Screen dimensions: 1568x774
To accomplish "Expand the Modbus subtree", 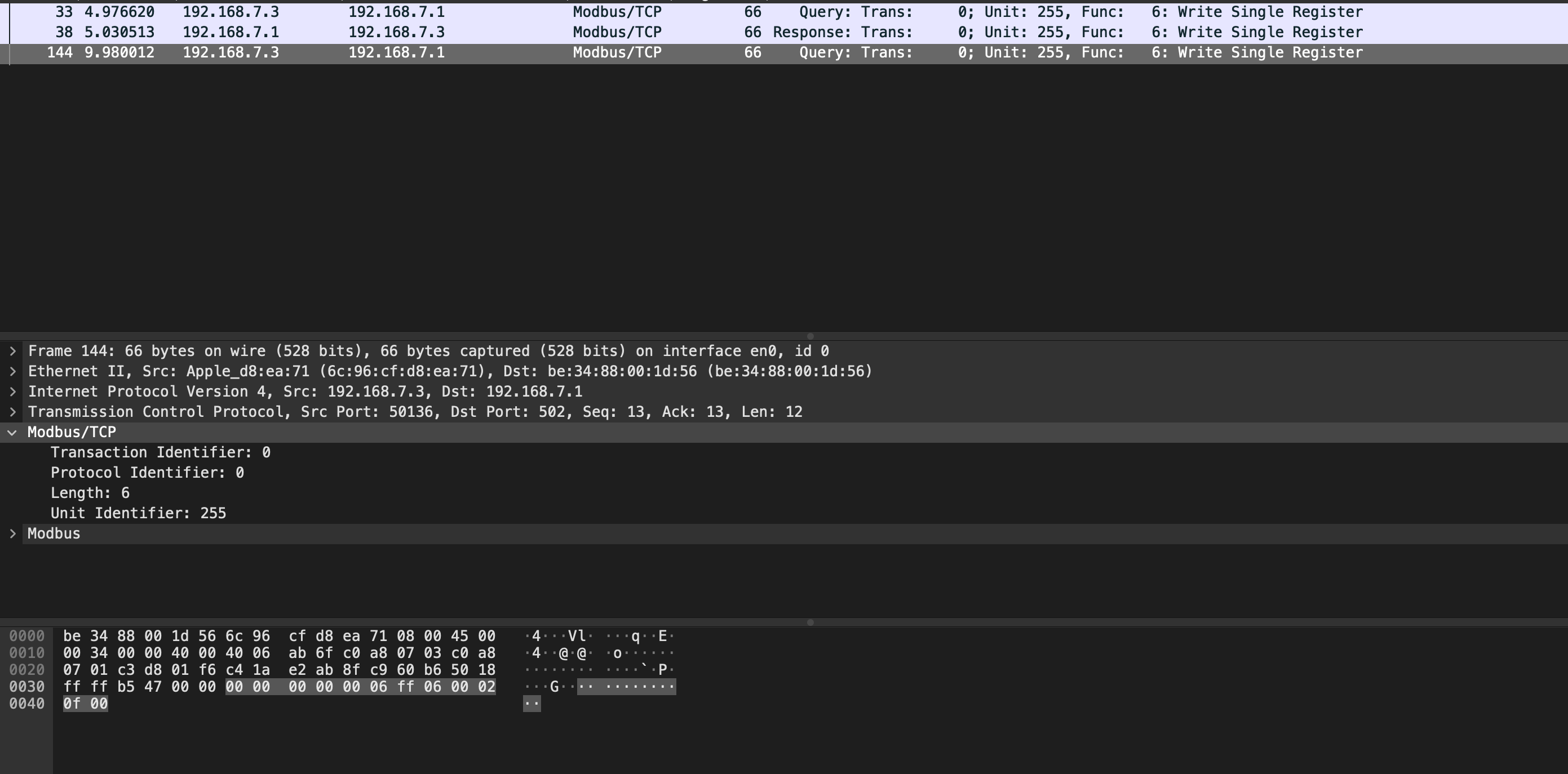I will coord(12,533).
